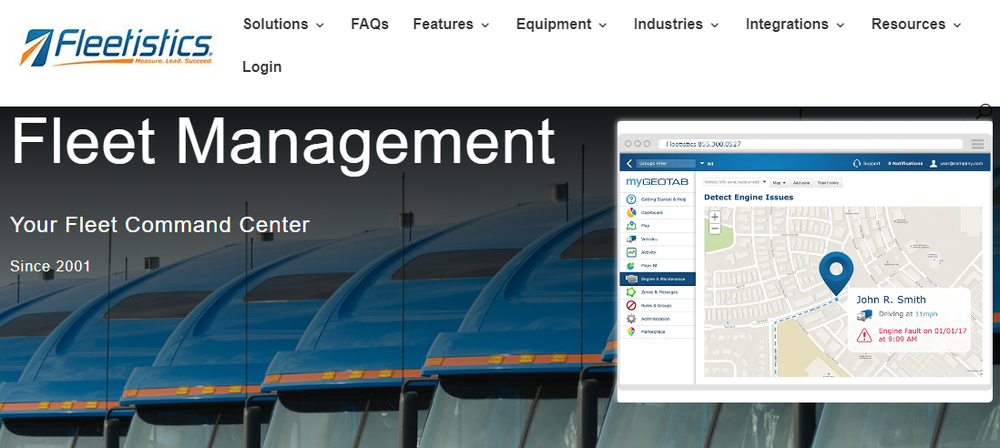This screenshot has height=448, width=1000.
Task: Click the John R. Smith name
Action: pyautogui.click(x=891, y=299)
